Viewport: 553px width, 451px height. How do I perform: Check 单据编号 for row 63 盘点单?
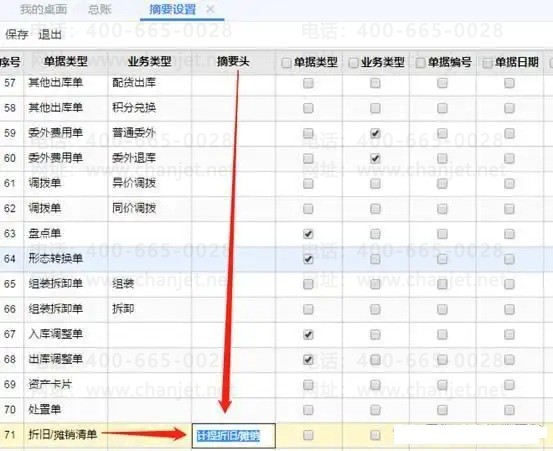442,234
